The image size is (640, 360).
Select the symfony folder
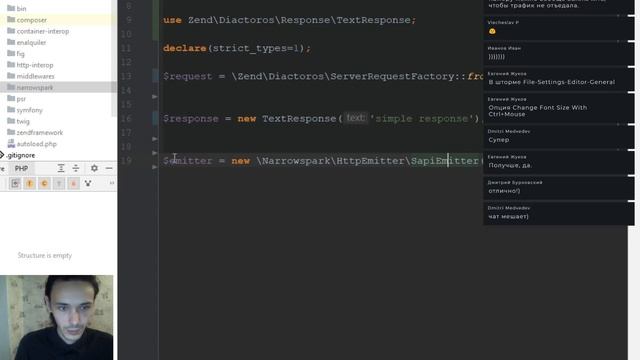(29, 110)
